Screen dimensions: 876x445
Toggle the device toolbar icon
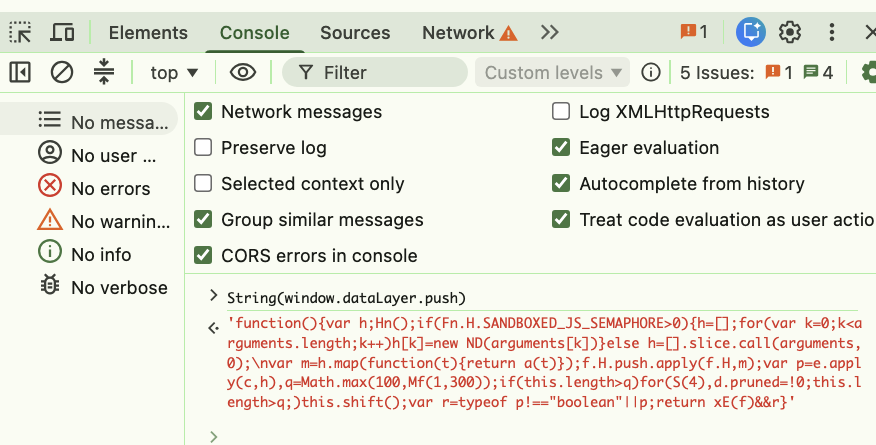click(x=62, y=32)
